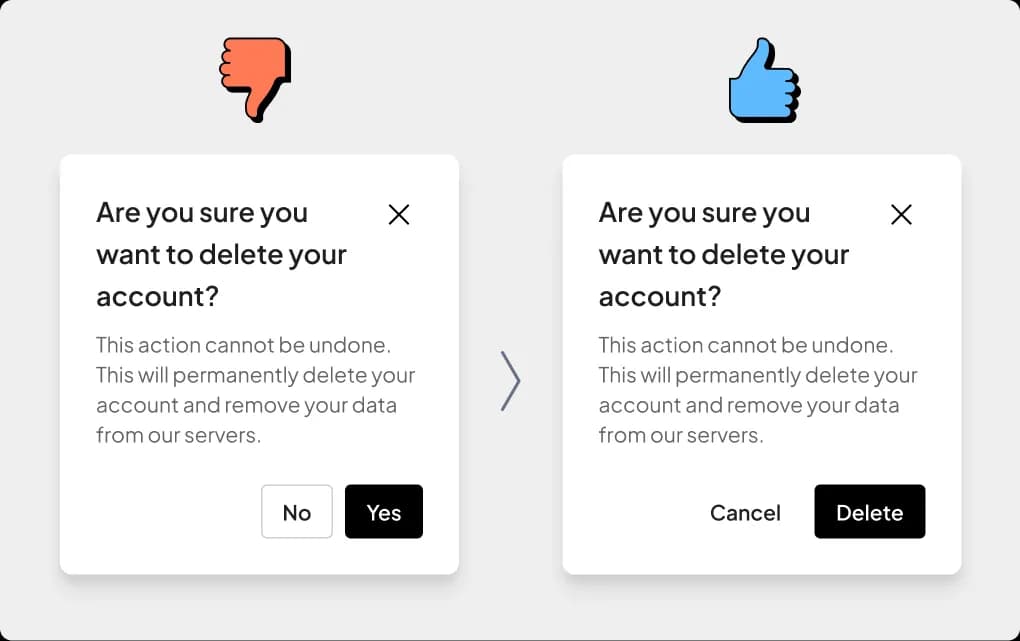Click "Are you sure you" heading line above Cancel/Delete
This screenshot has height=641, width=1020.
705,213
